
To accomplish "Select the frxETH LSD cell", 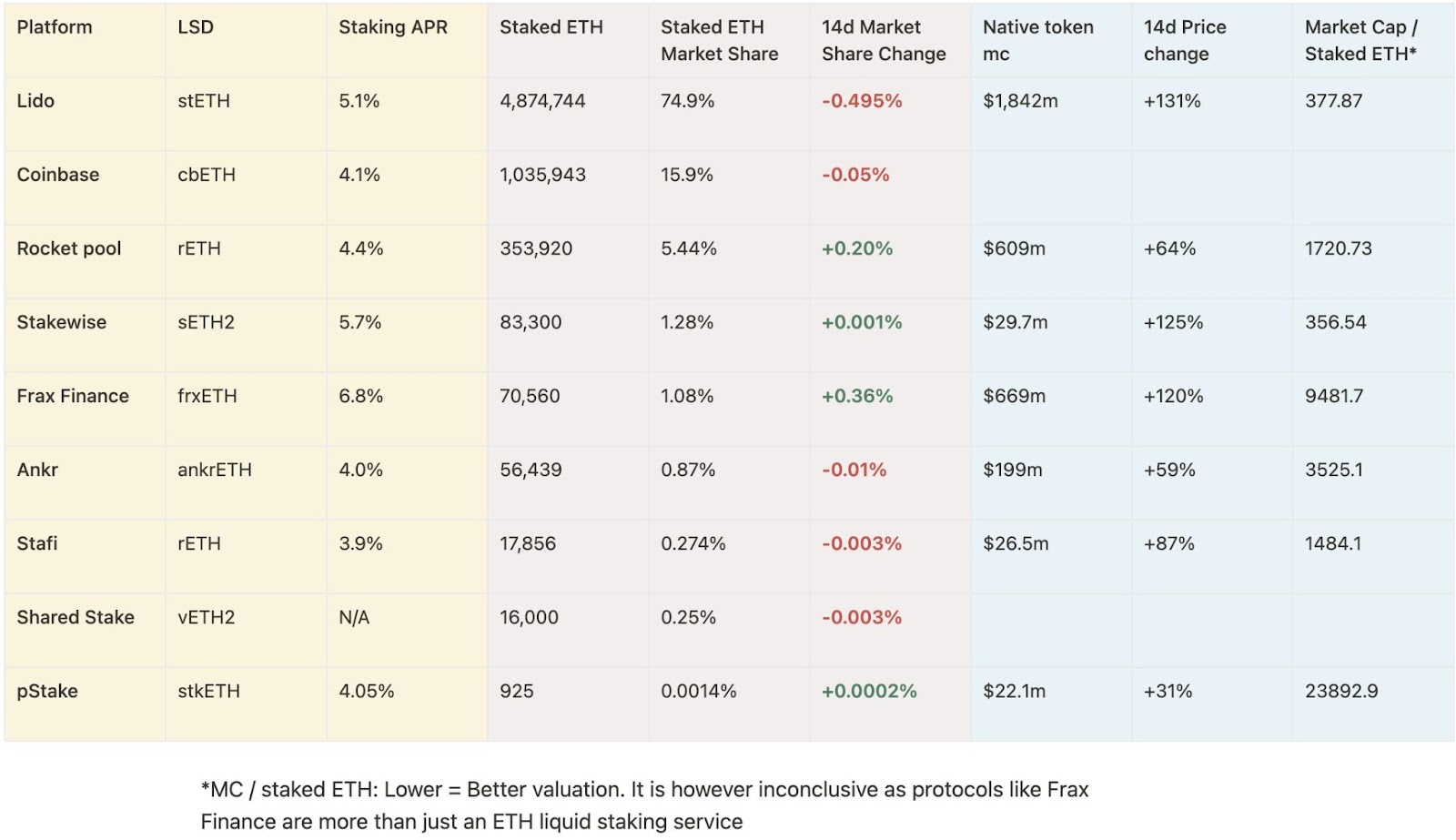I will tap(207, 396).
